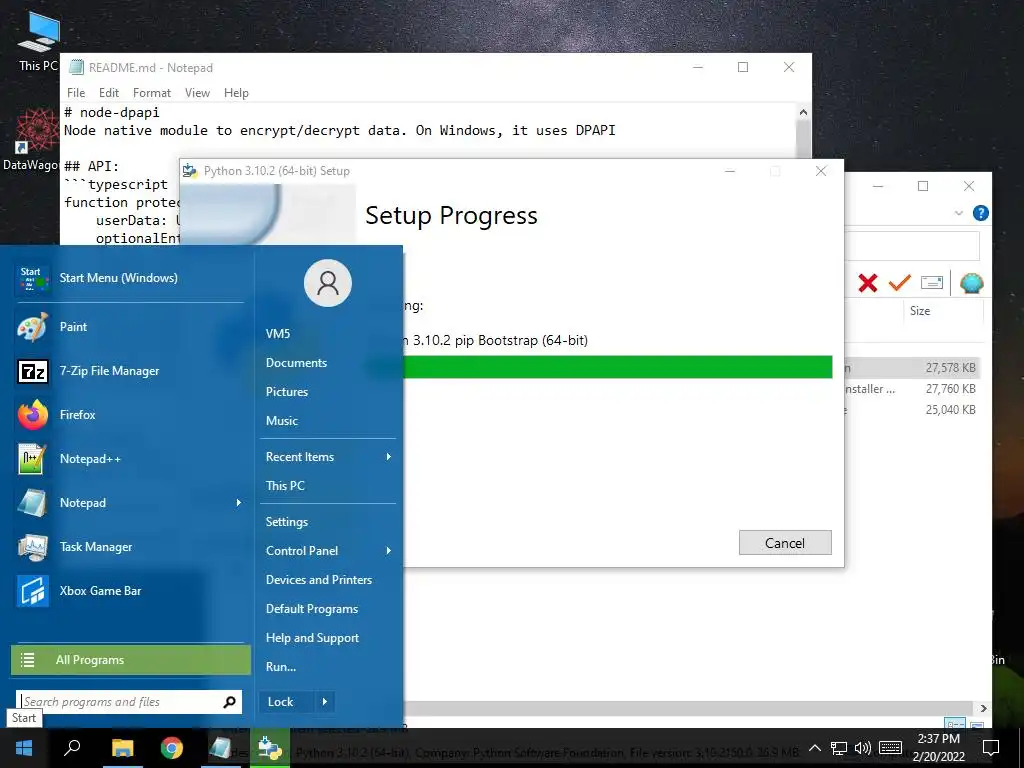Screen dimensions: 1024x768
Task: Click the Windows Start button
Action: (x=24, y=748)
